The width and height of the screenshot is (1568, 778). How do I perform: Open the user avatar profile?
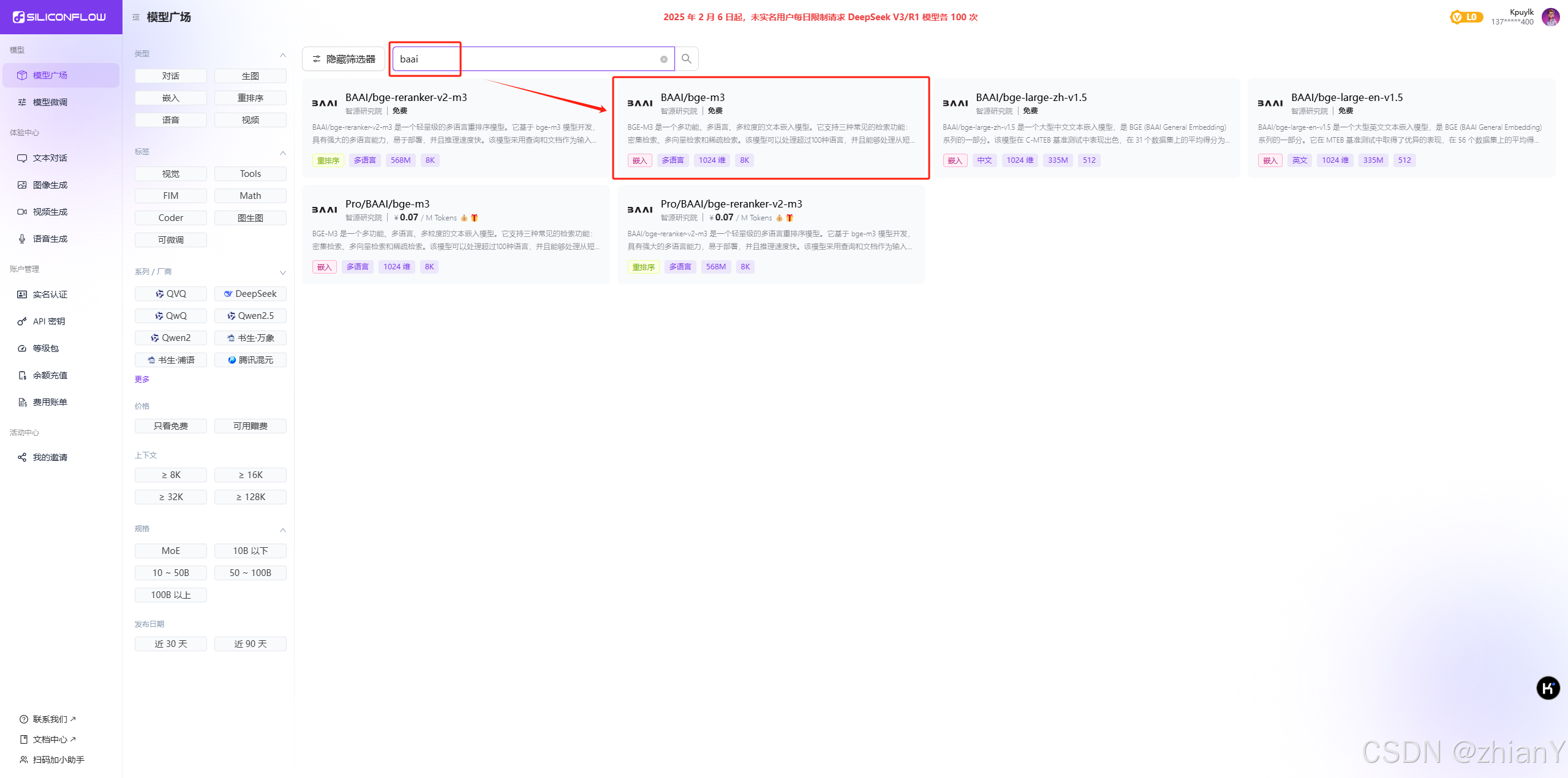[1550, 17]
